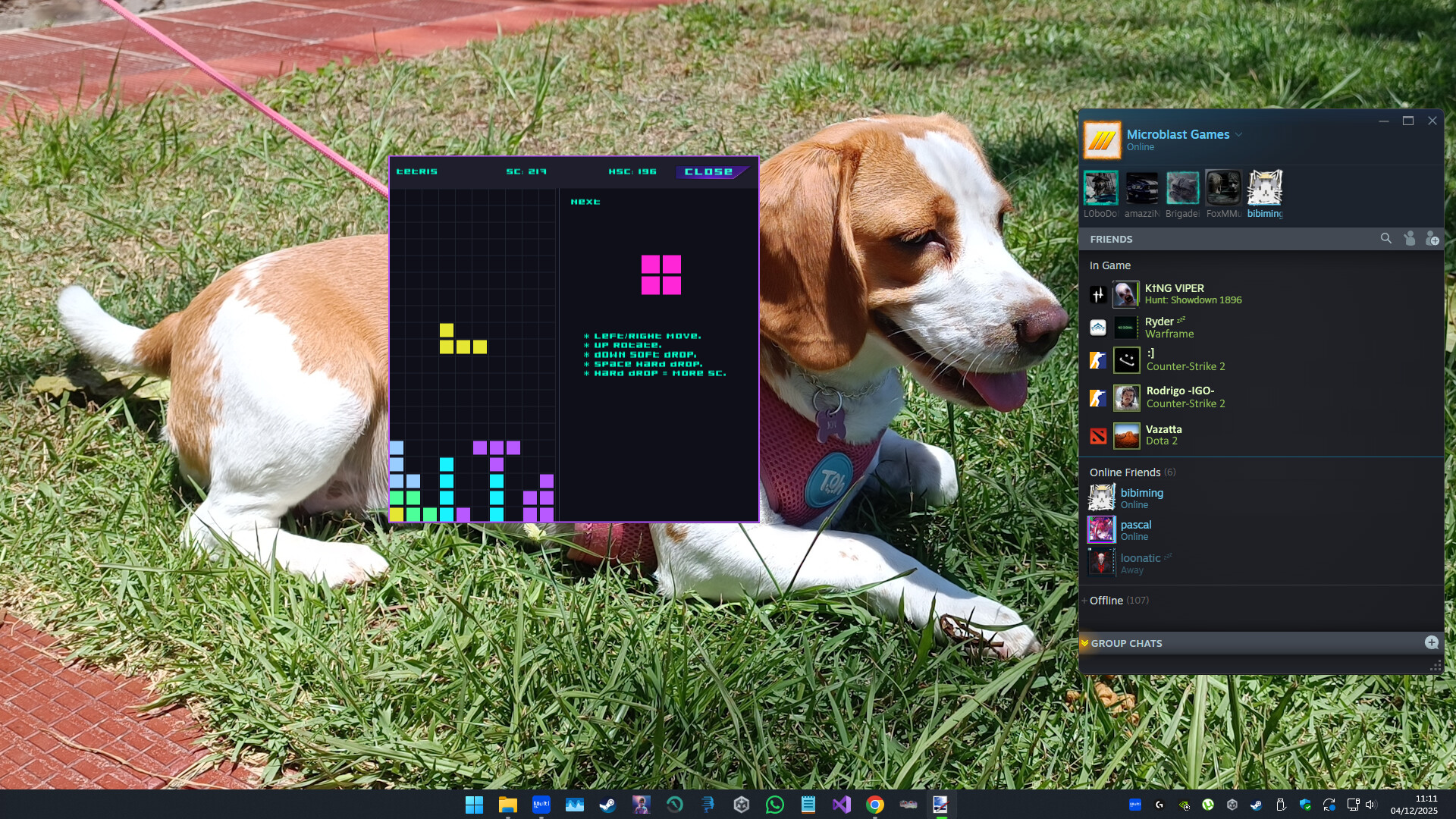The width and height of the screenshot is (1456, 819).
Task: Open WhatsApp from the taskbar
Action: point(775,805)
